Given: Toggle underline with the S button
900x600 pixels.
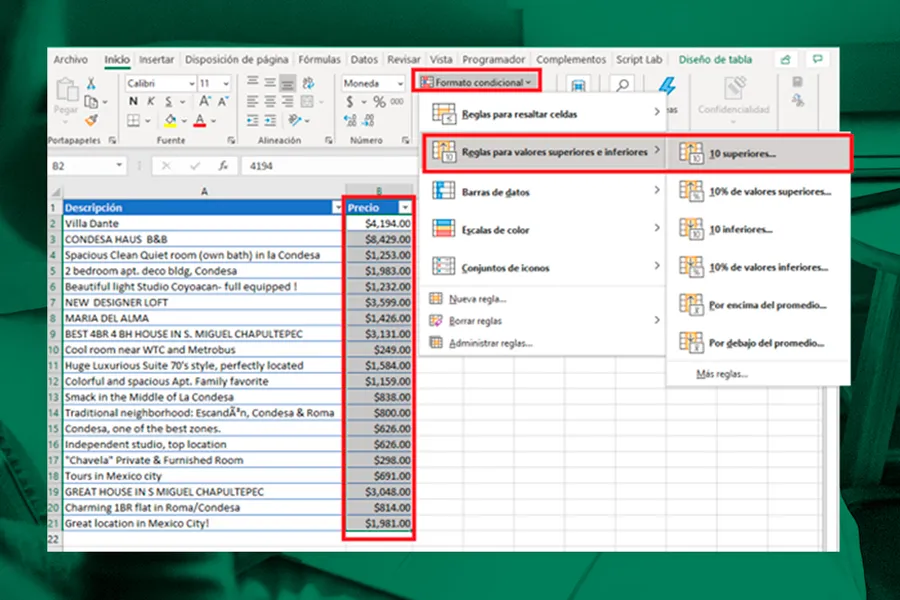Looking at the screenshot, I should pyautogui.click(x=169, y=102).
